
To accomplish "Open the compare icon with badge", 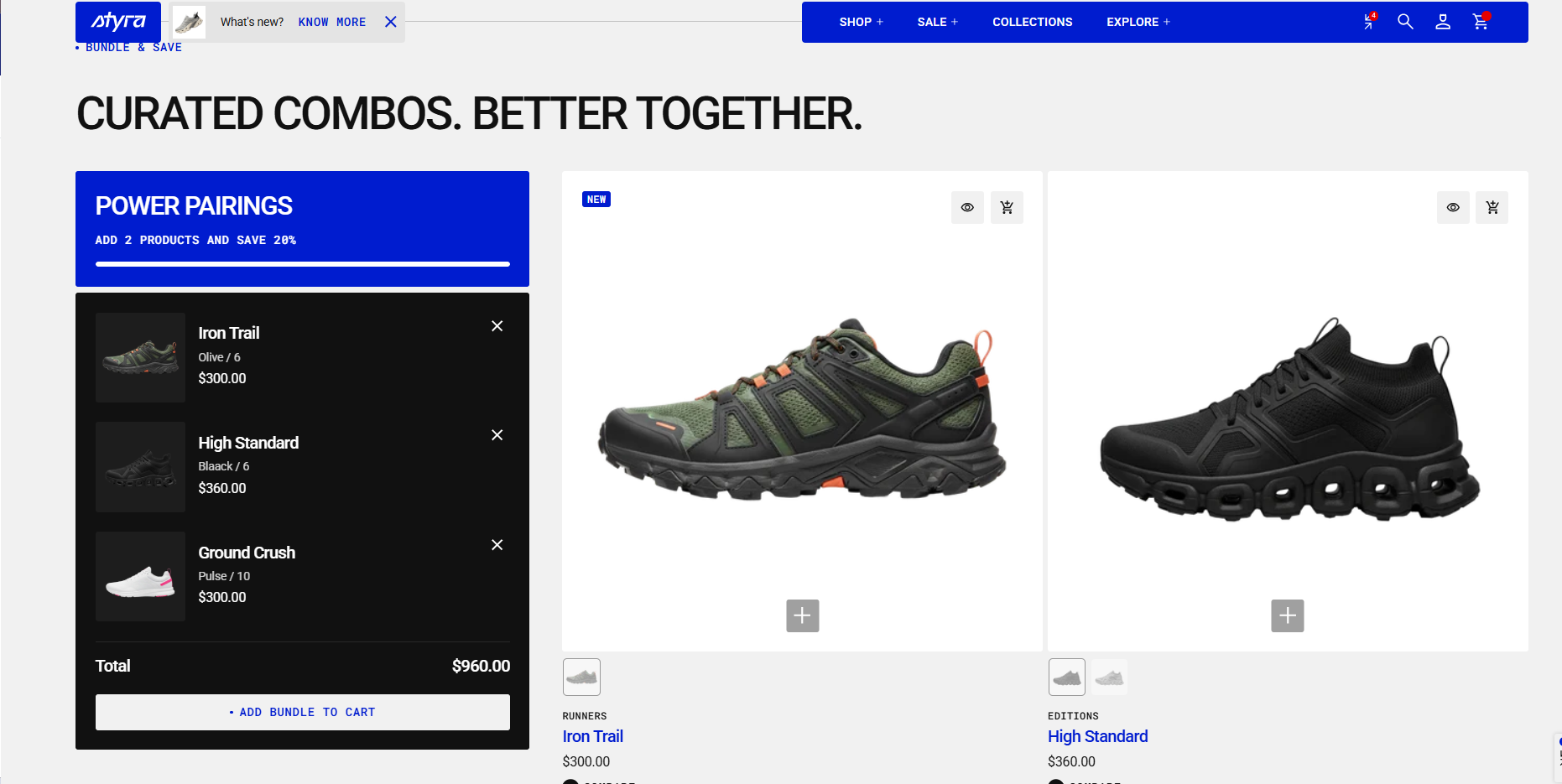I will pyautogui.click(x=1369, y=22).
